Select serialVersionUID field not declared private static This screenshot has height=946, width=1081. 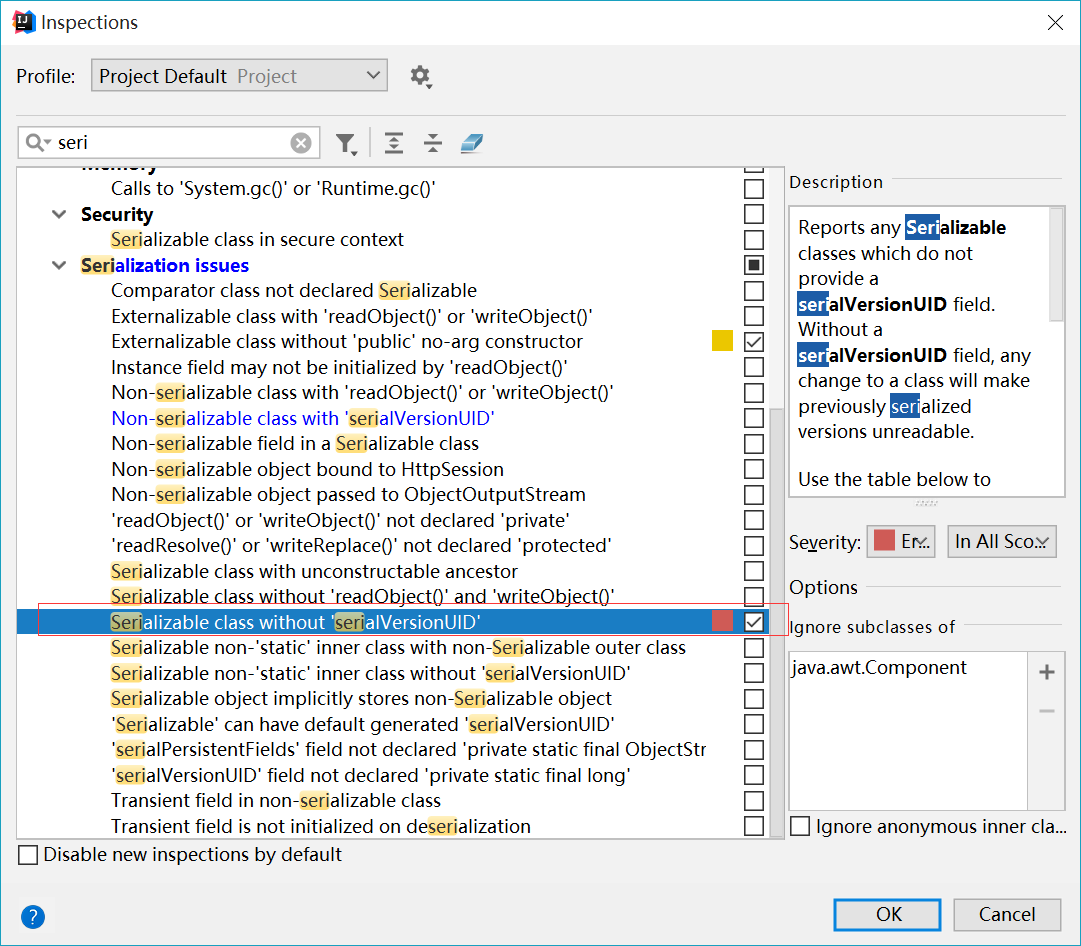[371, 775]
